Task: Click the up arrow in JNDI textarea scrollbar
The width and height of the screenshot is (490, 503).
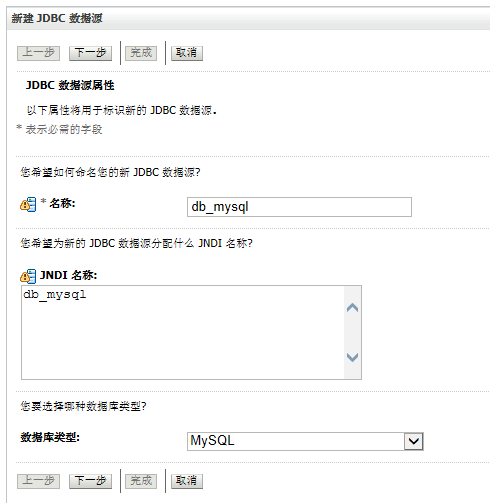Action: 352,307
